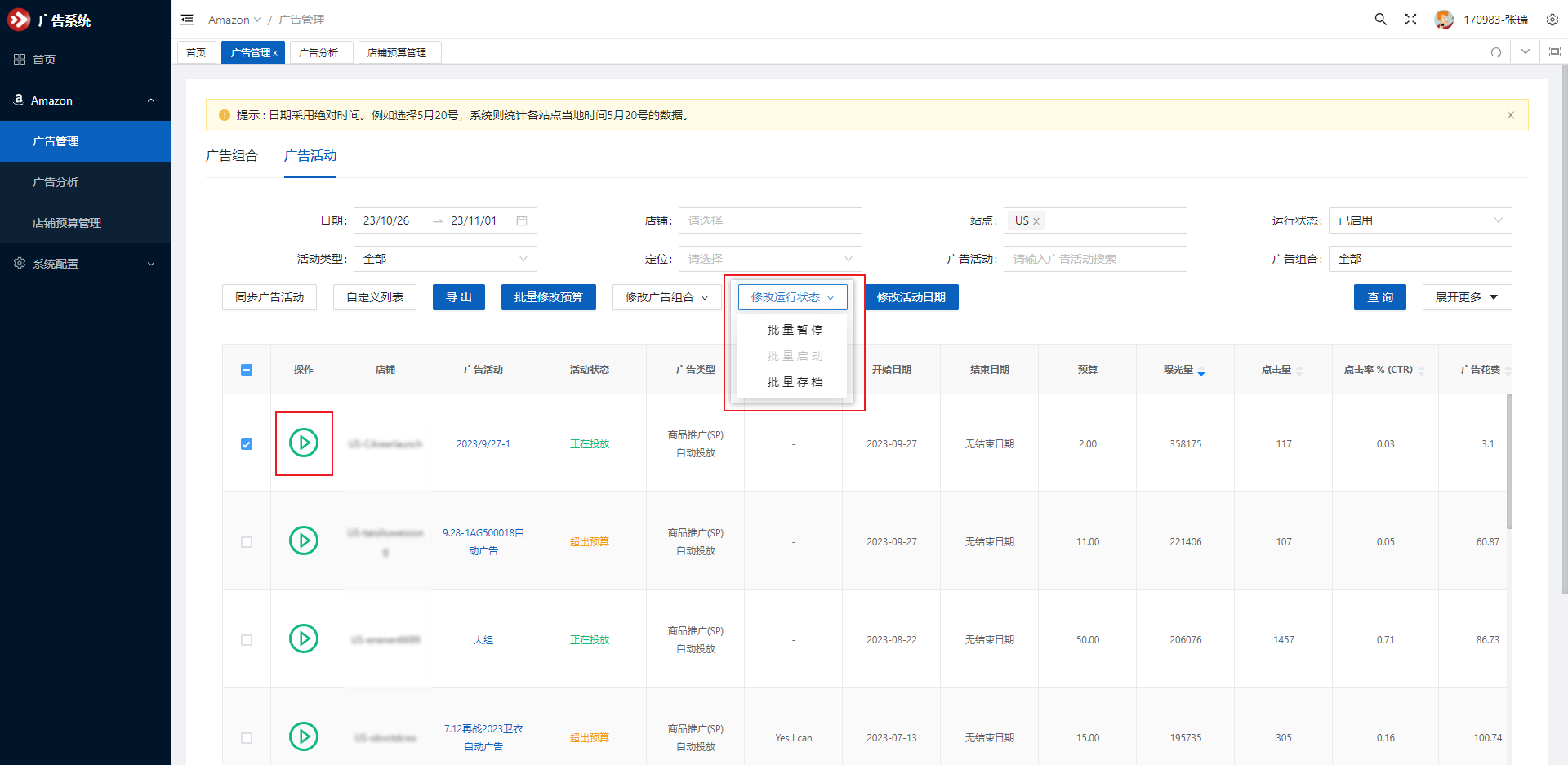Click the 查询 button
The width and height of the screenshot is (1568, 765).
(1379, 297)
